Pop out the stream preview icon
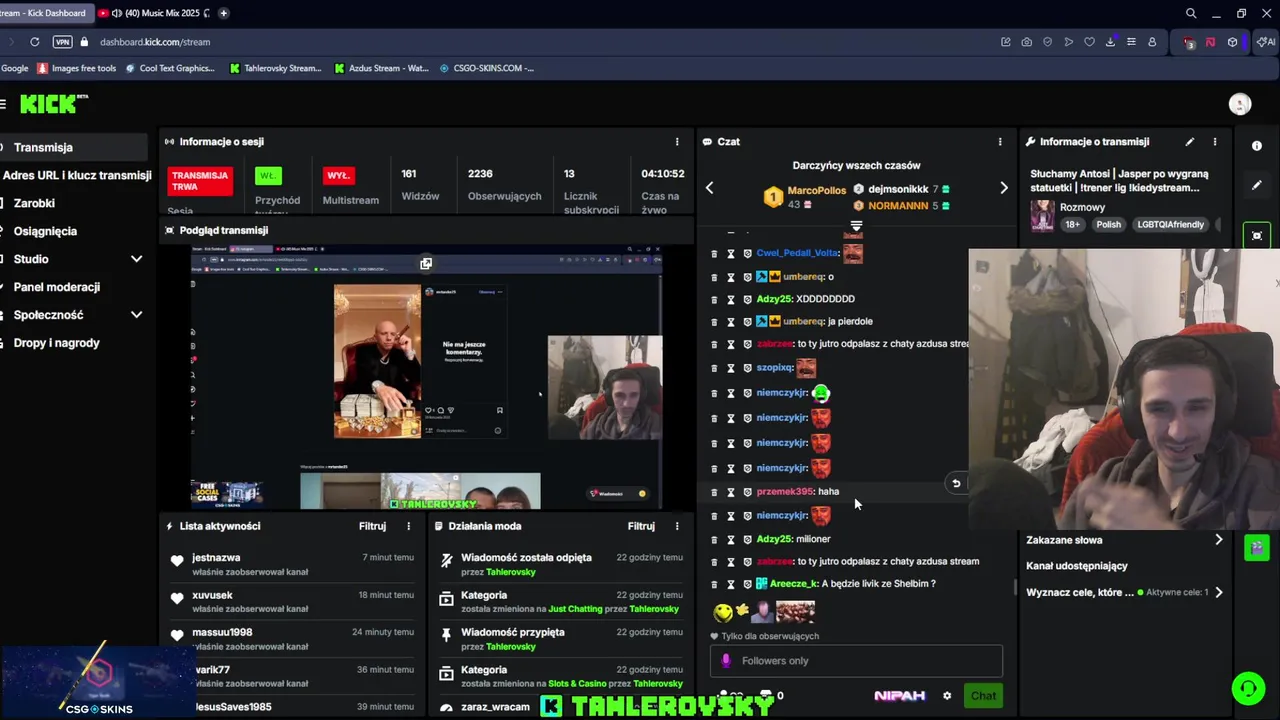1280x720 pixels. pyautogui.click(x=426, y=264)
